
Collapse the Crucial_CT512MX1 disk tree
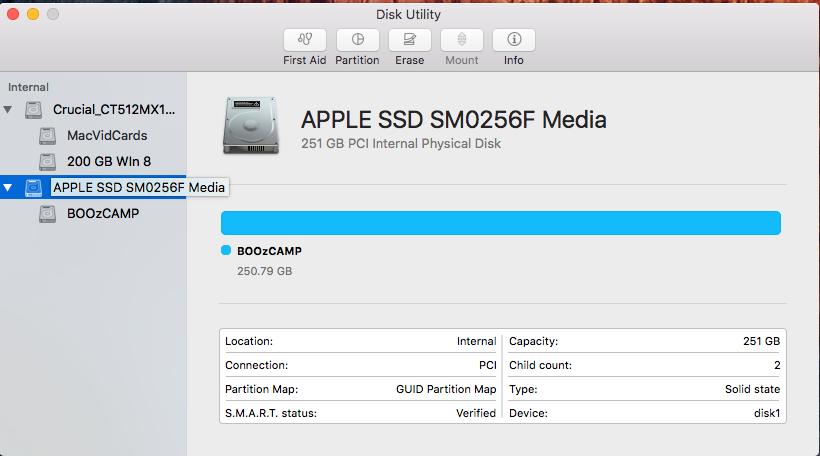[8, 110]
